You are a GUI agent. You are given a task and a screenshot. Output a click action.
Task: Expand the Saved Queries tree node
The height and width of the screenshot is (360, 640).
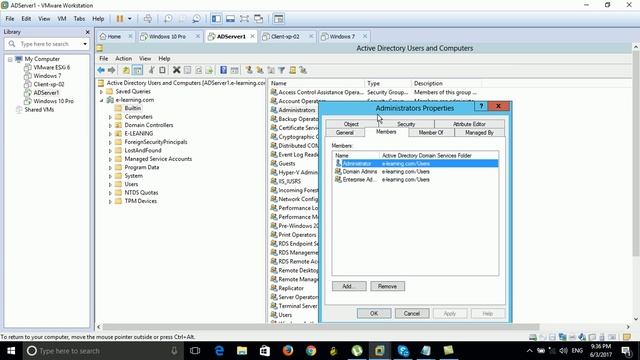pos(101,92)
